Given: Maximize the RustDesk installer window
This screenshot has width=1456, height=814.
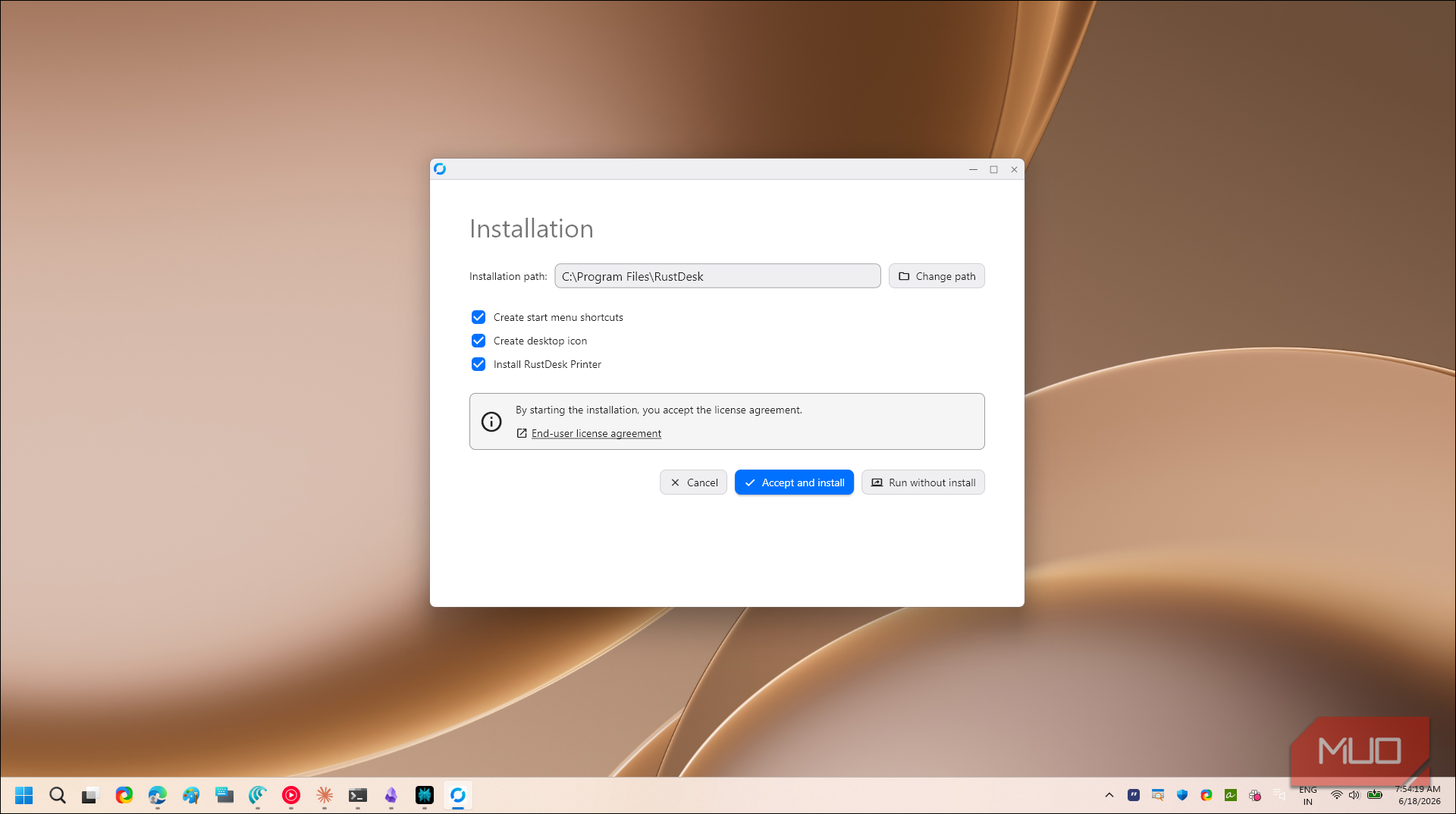Looking at the screenshot, I should 993,169.
